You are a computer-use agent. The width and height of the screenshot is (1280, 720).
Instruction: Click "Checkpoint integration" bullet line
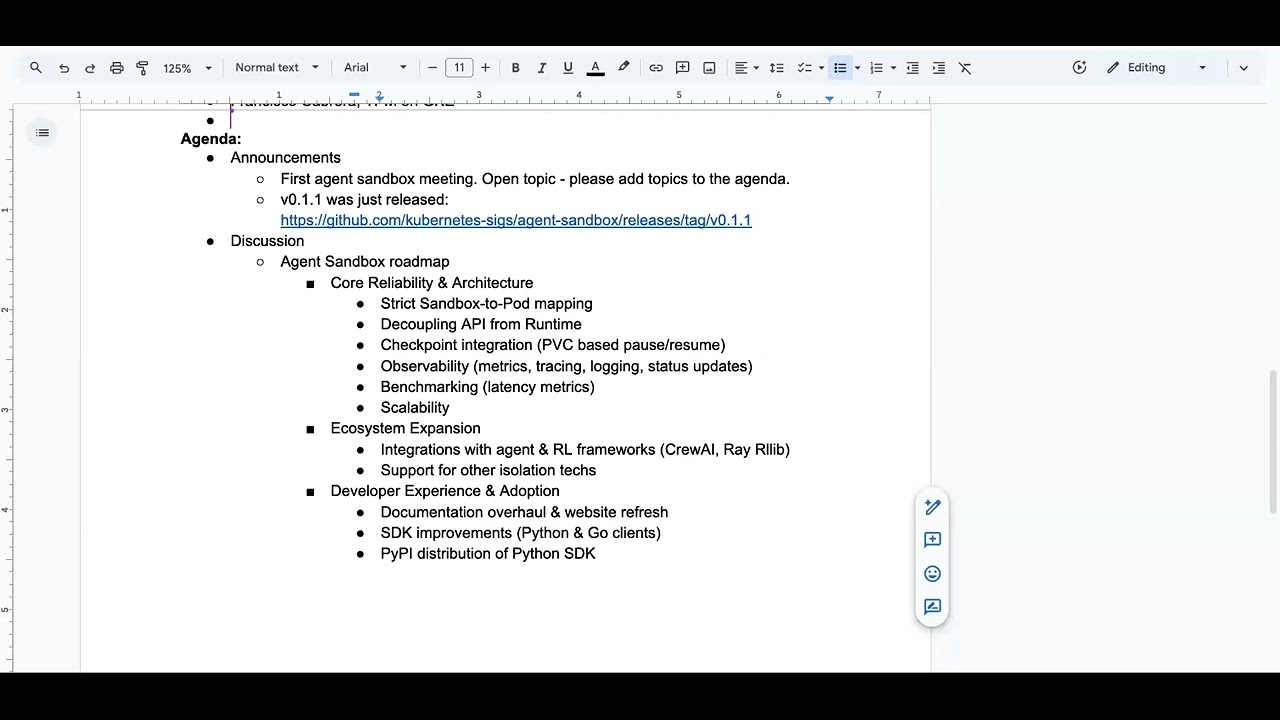point(553,345)
